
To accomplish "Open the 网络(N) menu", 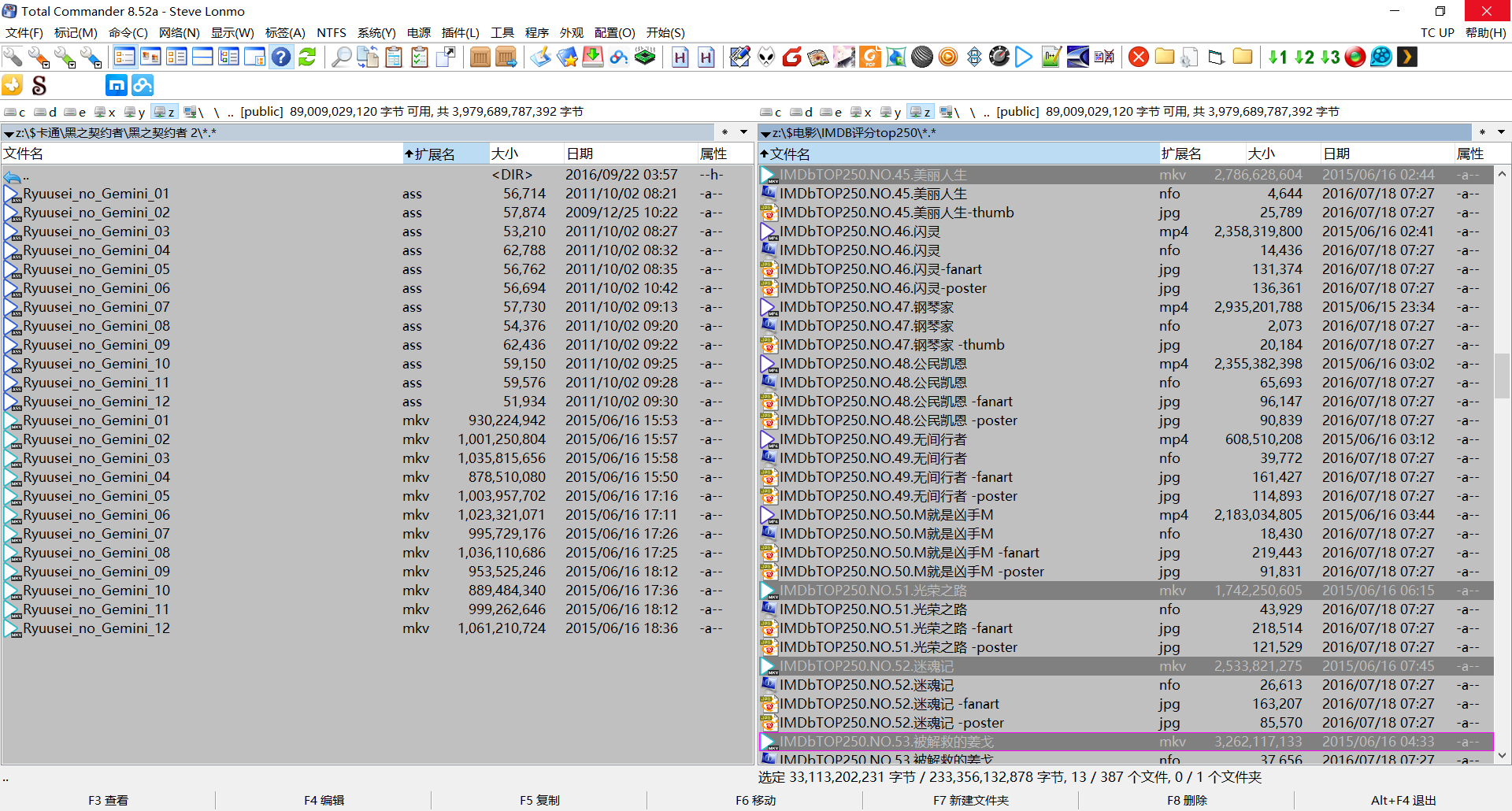I will click(x=180, y=33).
